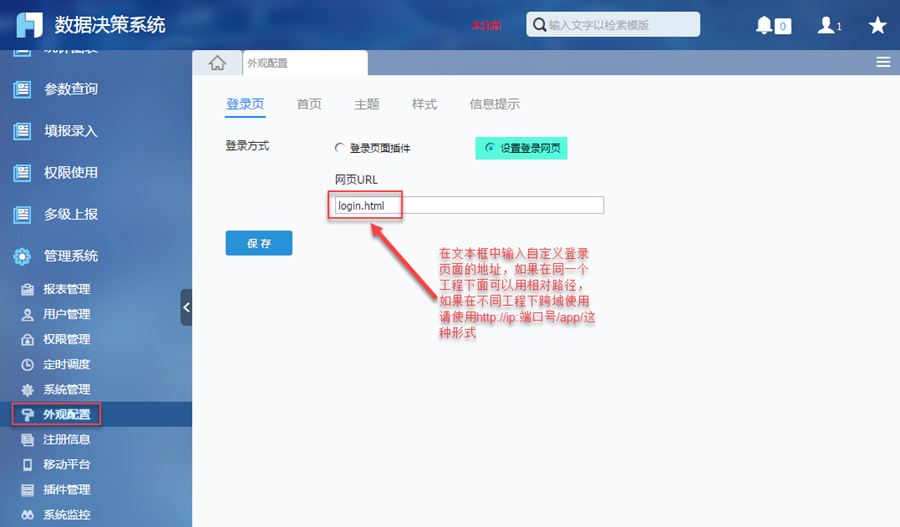This screenshot has height=527, width=900.
Task: Open user account icon
Action: click(x=826, y=25)
